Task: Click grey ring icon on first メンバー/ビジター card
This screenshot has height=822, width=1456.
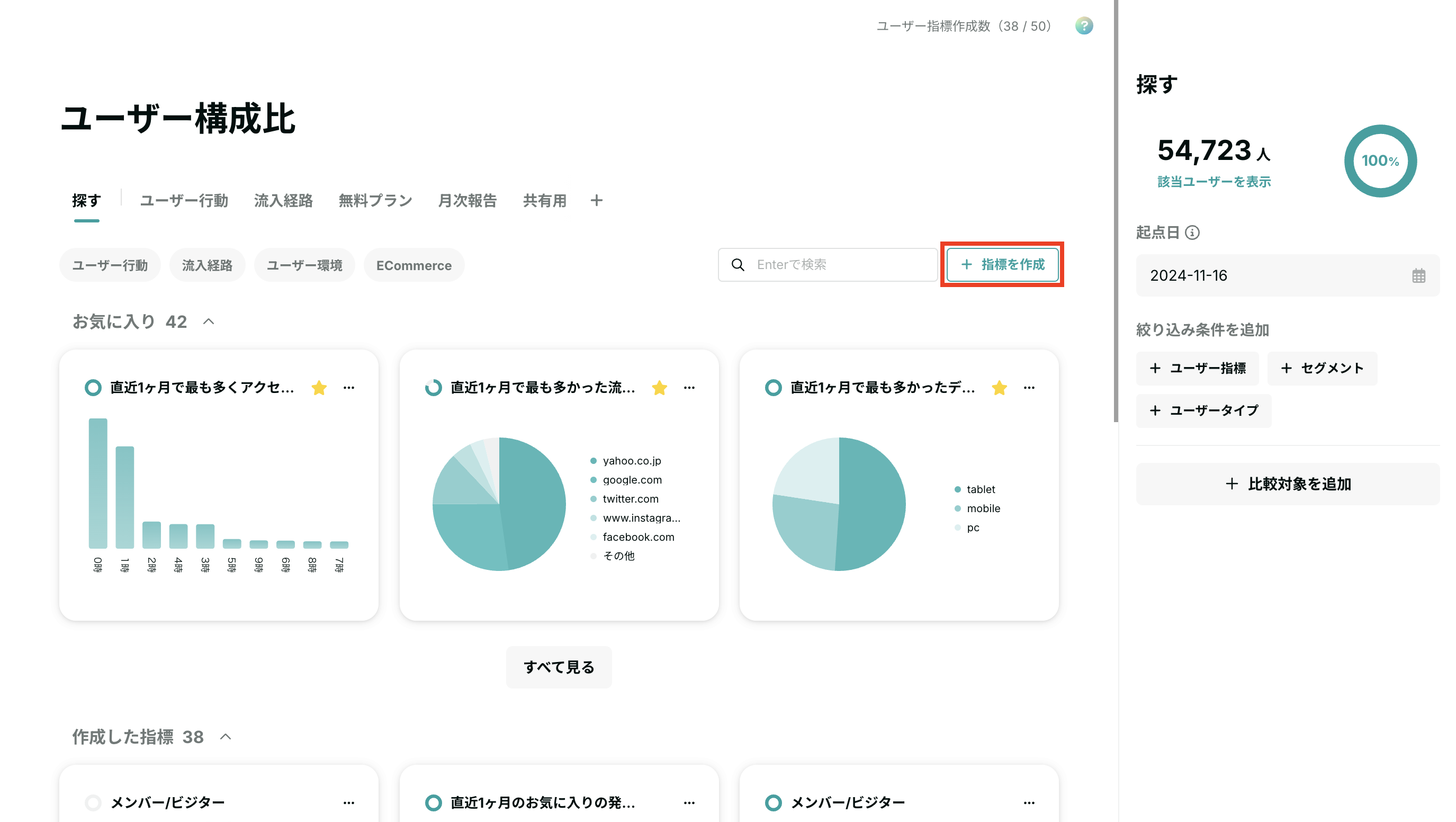Action: click(x=93, y=803)
